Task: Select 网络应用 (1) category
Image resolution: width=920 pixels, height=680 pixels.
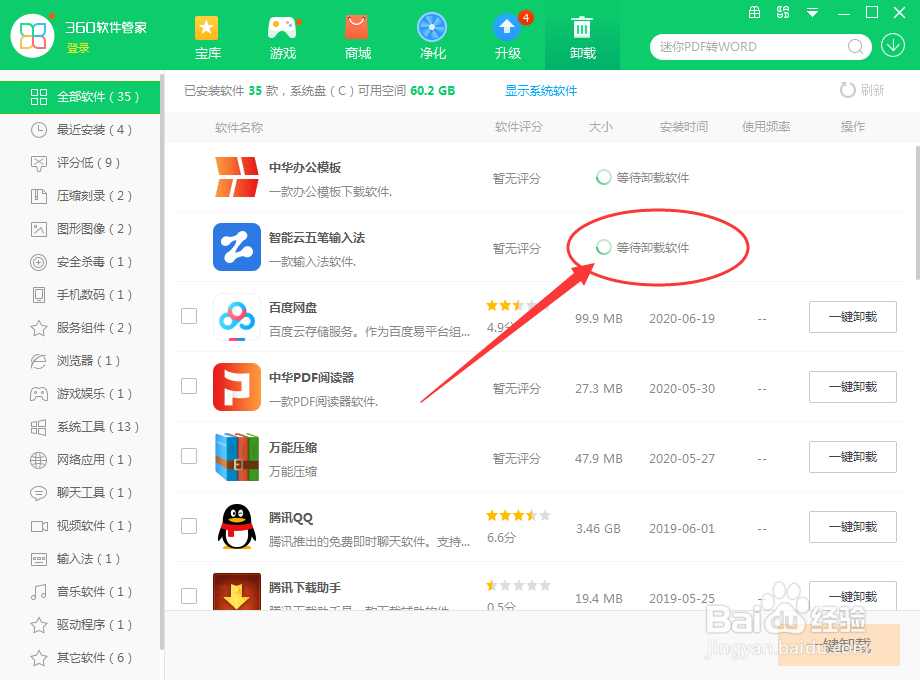Action: click(x=80, y=459)
